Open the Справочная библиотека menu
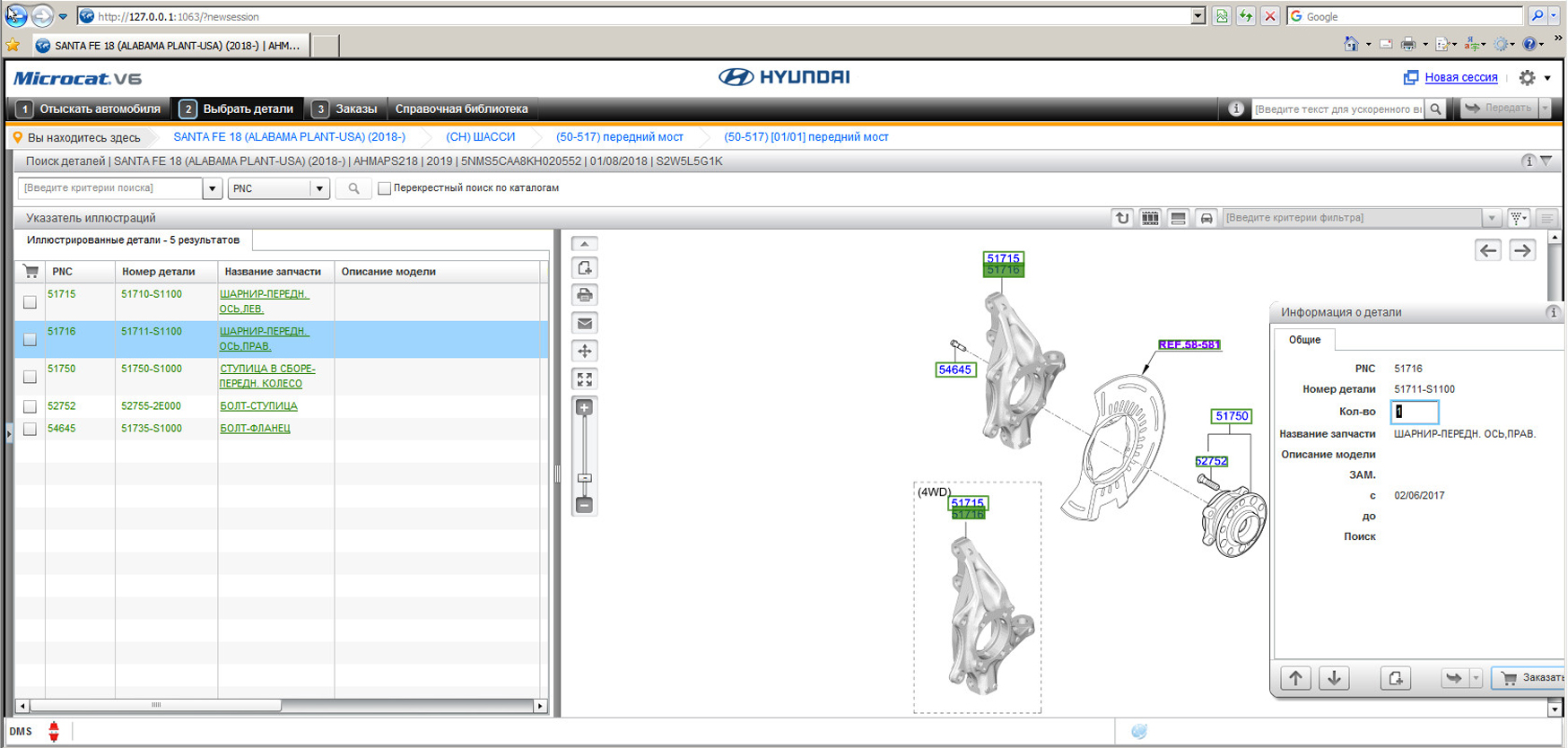 [461, 109]
